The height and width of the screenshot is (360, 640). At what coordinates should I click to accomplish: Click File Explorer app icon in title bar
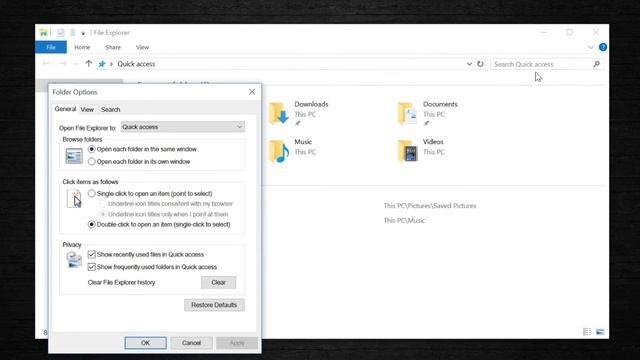coord(44,33)
